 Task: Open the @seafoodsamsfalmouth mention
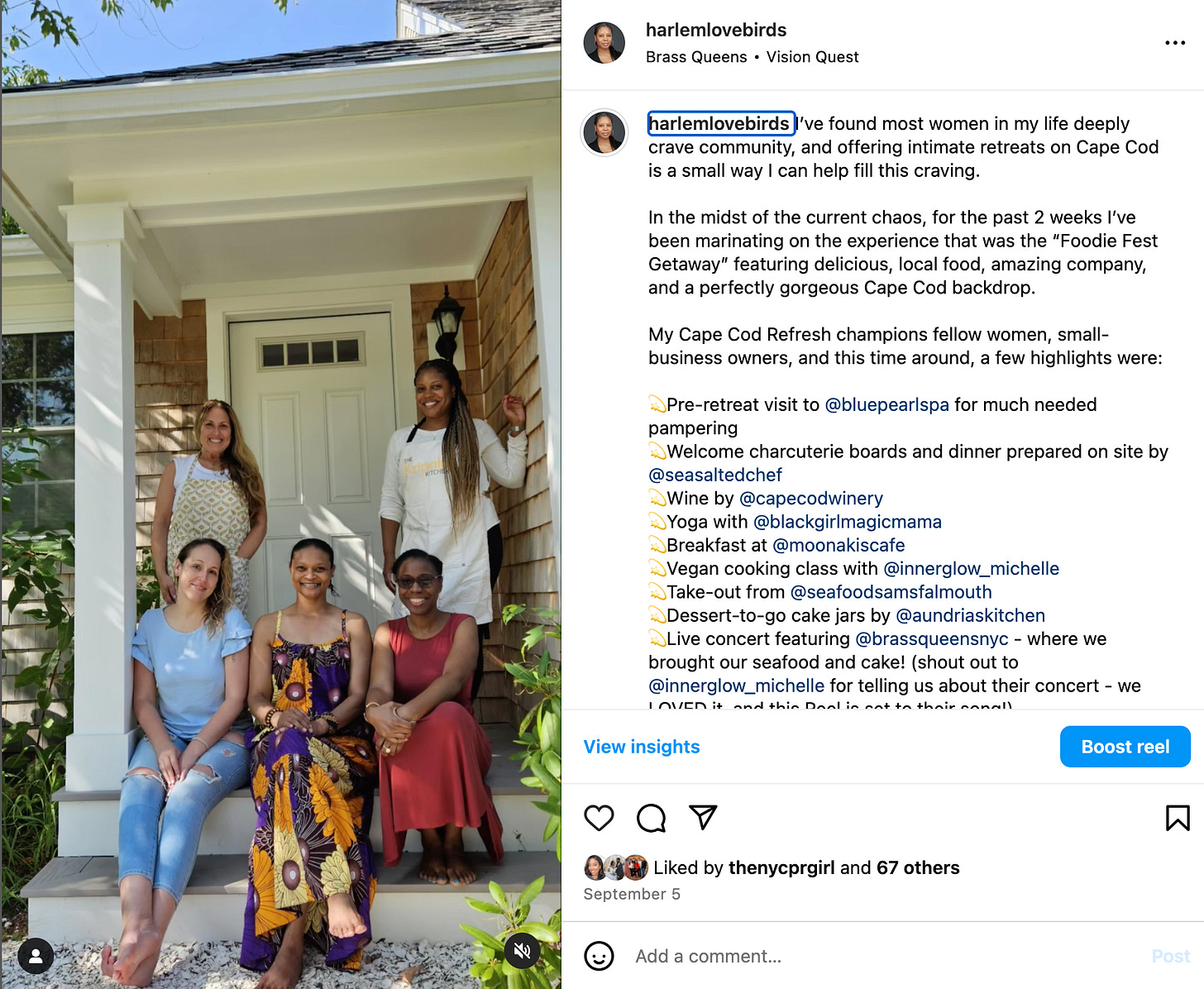[x=891, y=592]
